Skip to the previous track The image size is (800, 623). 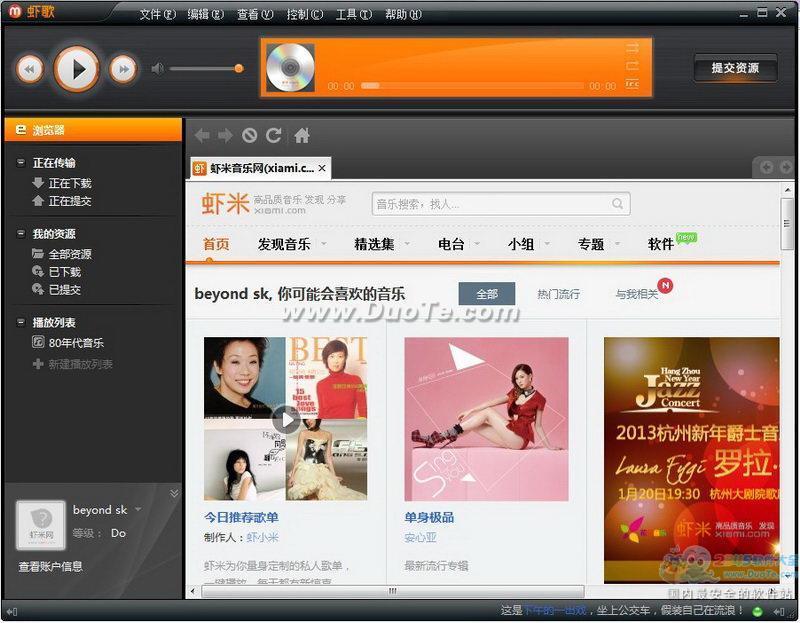29,69
